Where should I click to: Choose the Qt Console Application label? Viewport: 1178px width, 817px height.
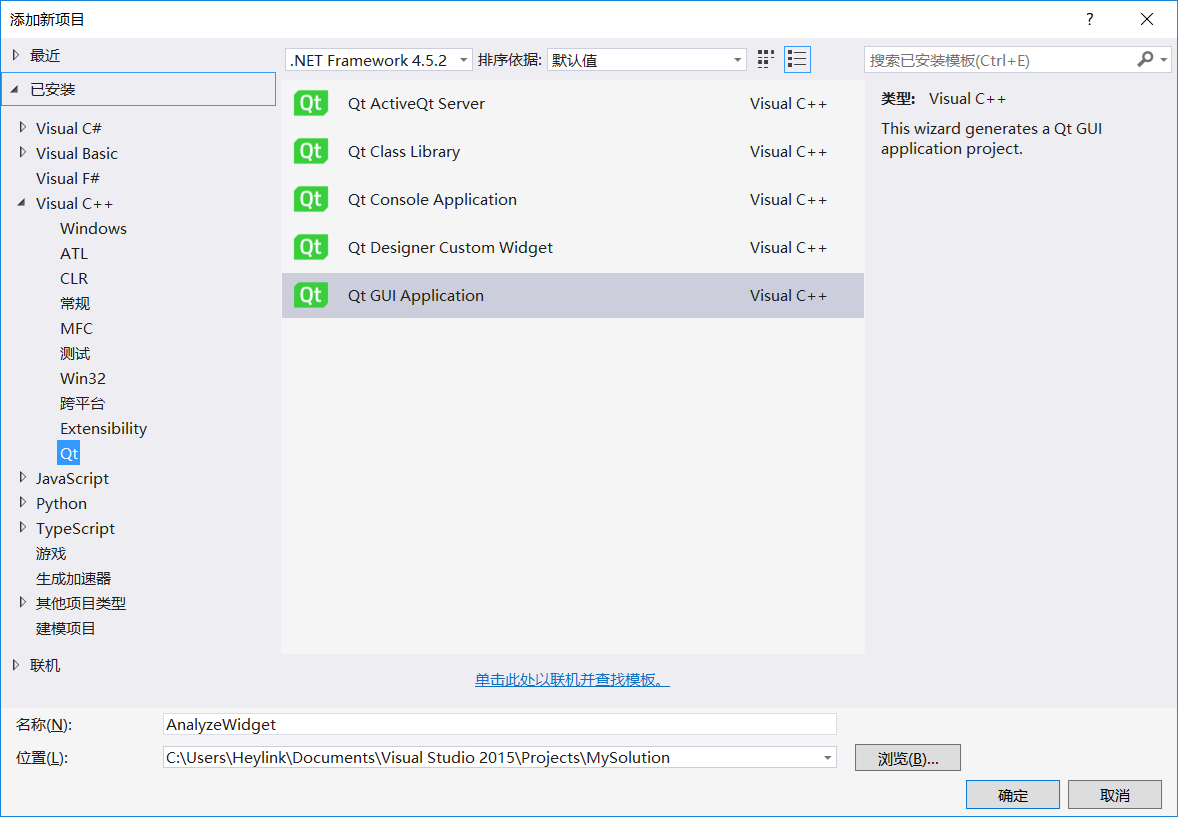pos(432,199)
